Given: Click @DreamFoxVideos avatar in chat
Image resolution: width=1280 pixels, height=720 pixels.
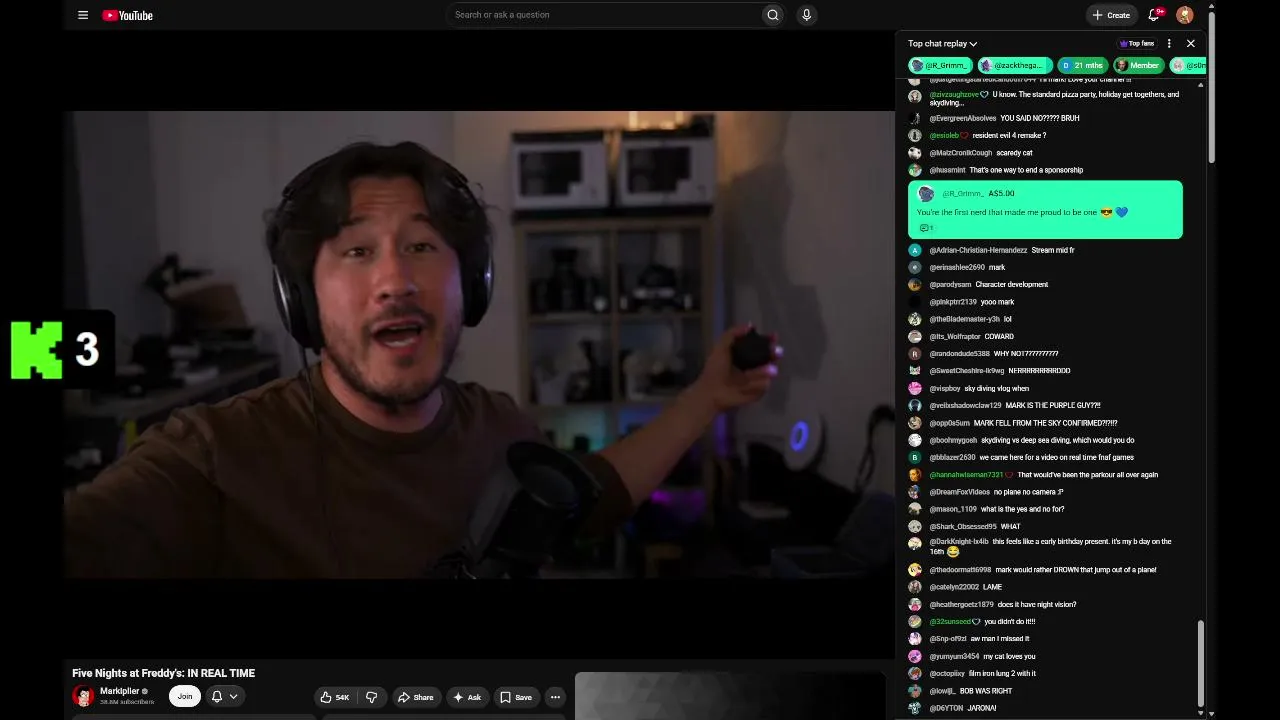Looking at the screenshot, I should [914, 492].
